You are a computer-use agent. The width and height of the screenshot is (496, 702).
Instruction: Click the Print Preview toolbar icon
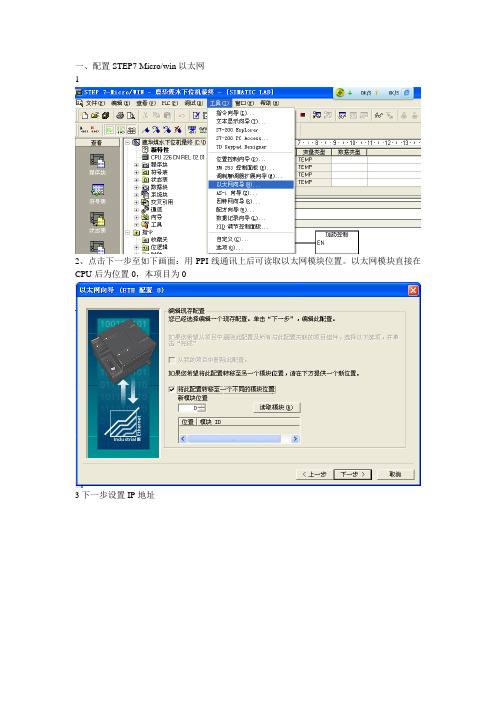pos(130,116)
